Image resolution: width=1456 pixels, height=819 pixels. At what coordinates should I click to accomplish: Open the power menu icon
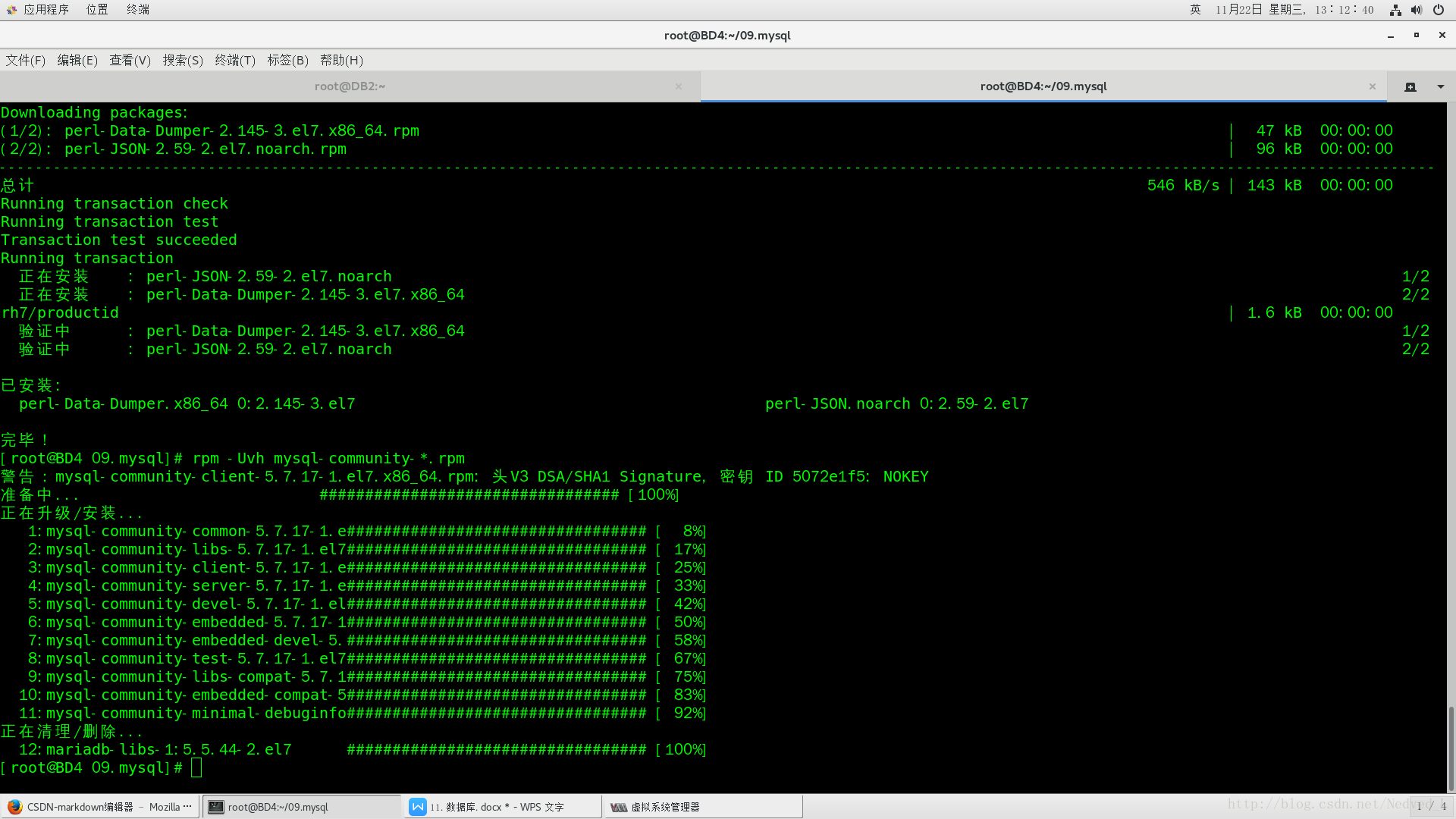point(1439,10)
